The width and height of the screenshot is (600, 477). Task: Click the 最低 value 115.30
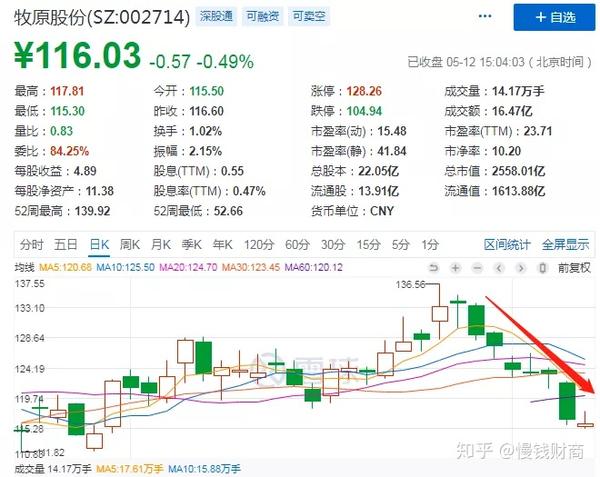[67, 111]
